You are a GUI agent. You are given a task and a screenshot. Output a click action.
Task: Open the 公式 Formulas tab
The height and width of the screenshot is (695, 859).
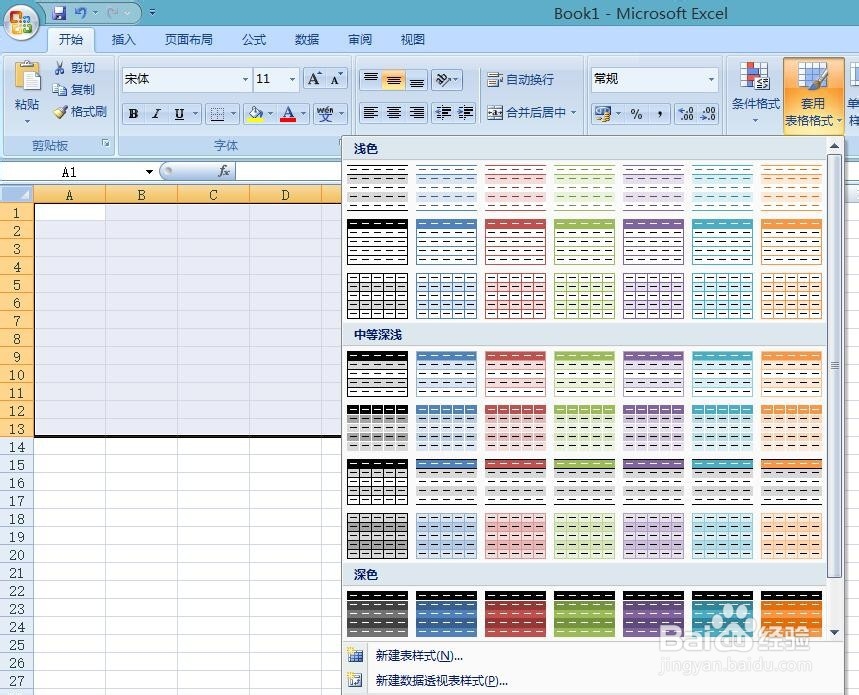[254, 39]
